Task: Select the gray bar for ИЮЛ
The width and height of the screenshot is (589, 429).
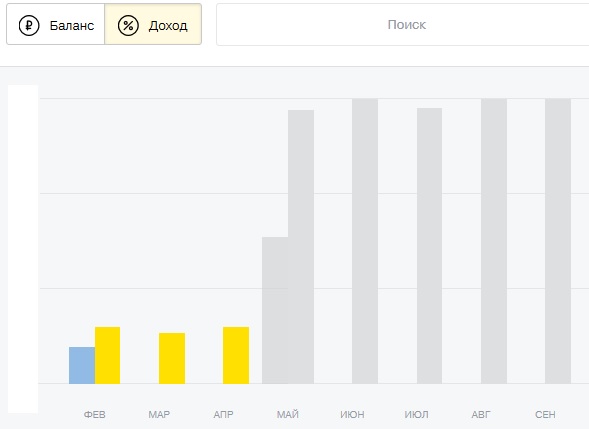Action: [429, 246]
